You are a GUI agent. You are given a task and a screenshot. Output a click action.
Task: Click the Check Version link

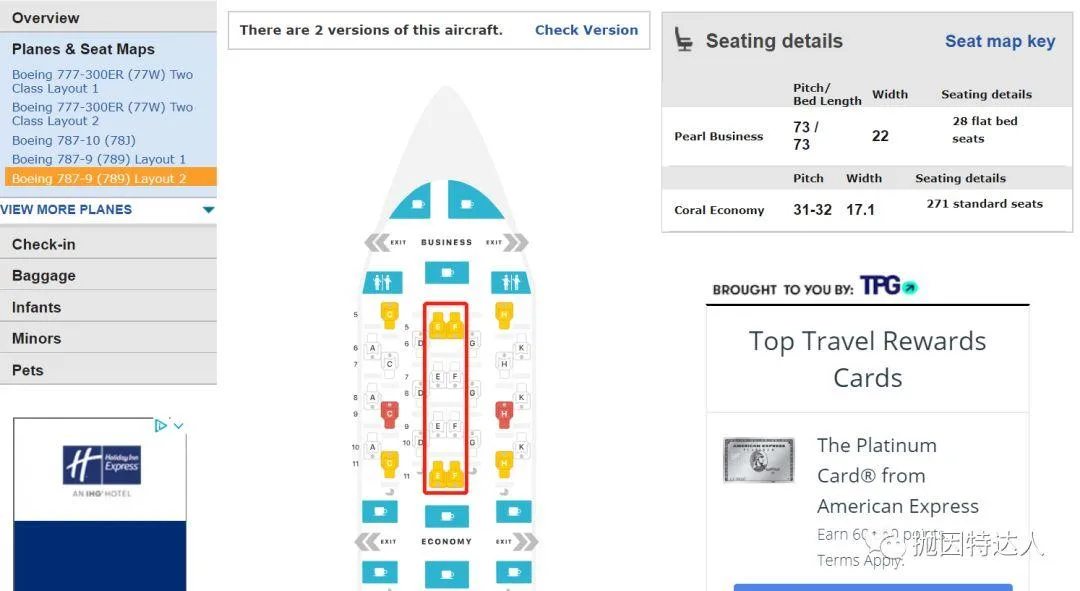586,30
